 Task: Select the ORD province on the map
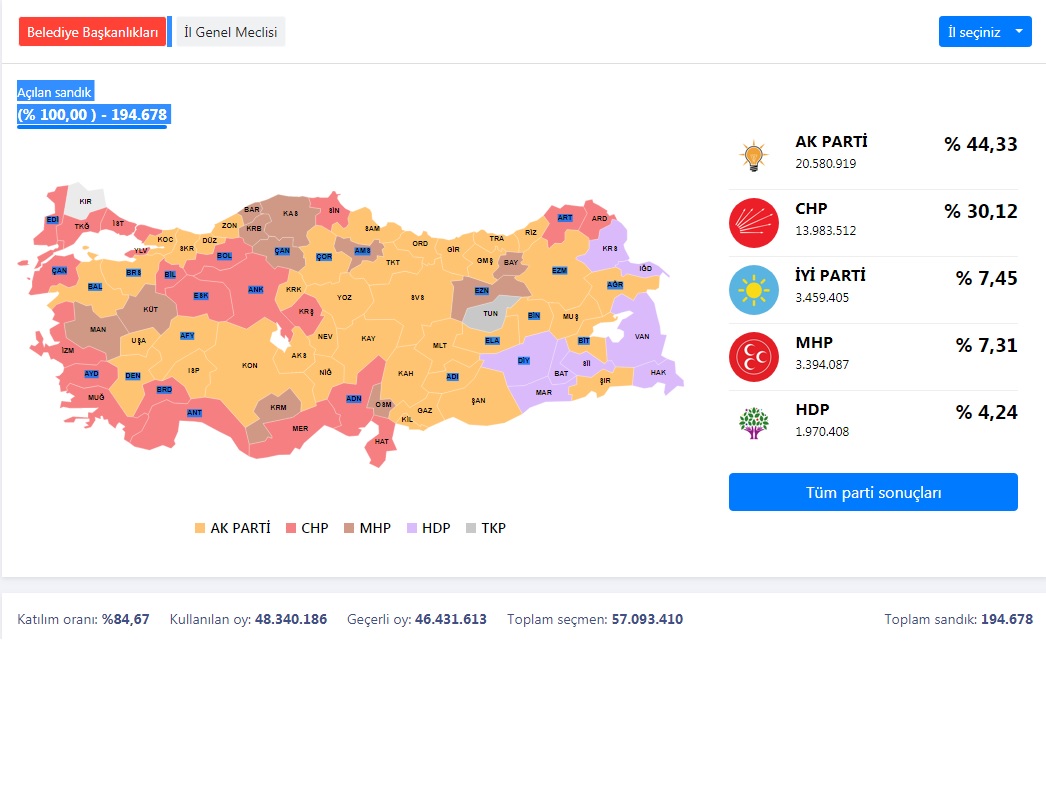420,243
